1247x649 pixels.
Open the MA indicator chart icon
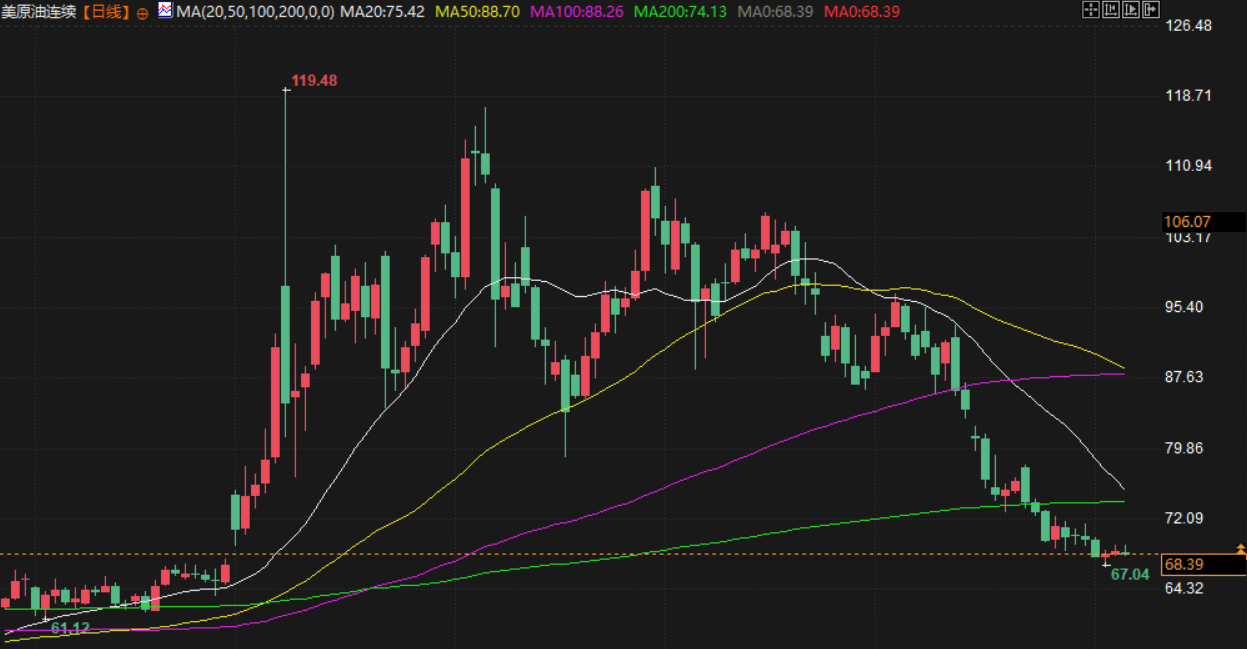[x=165, y=11]
